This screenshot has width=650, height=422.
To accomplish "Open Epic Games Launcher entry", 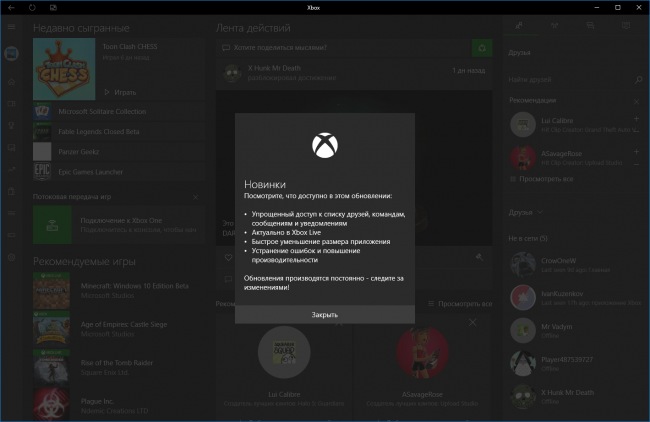I will (118, 172).
